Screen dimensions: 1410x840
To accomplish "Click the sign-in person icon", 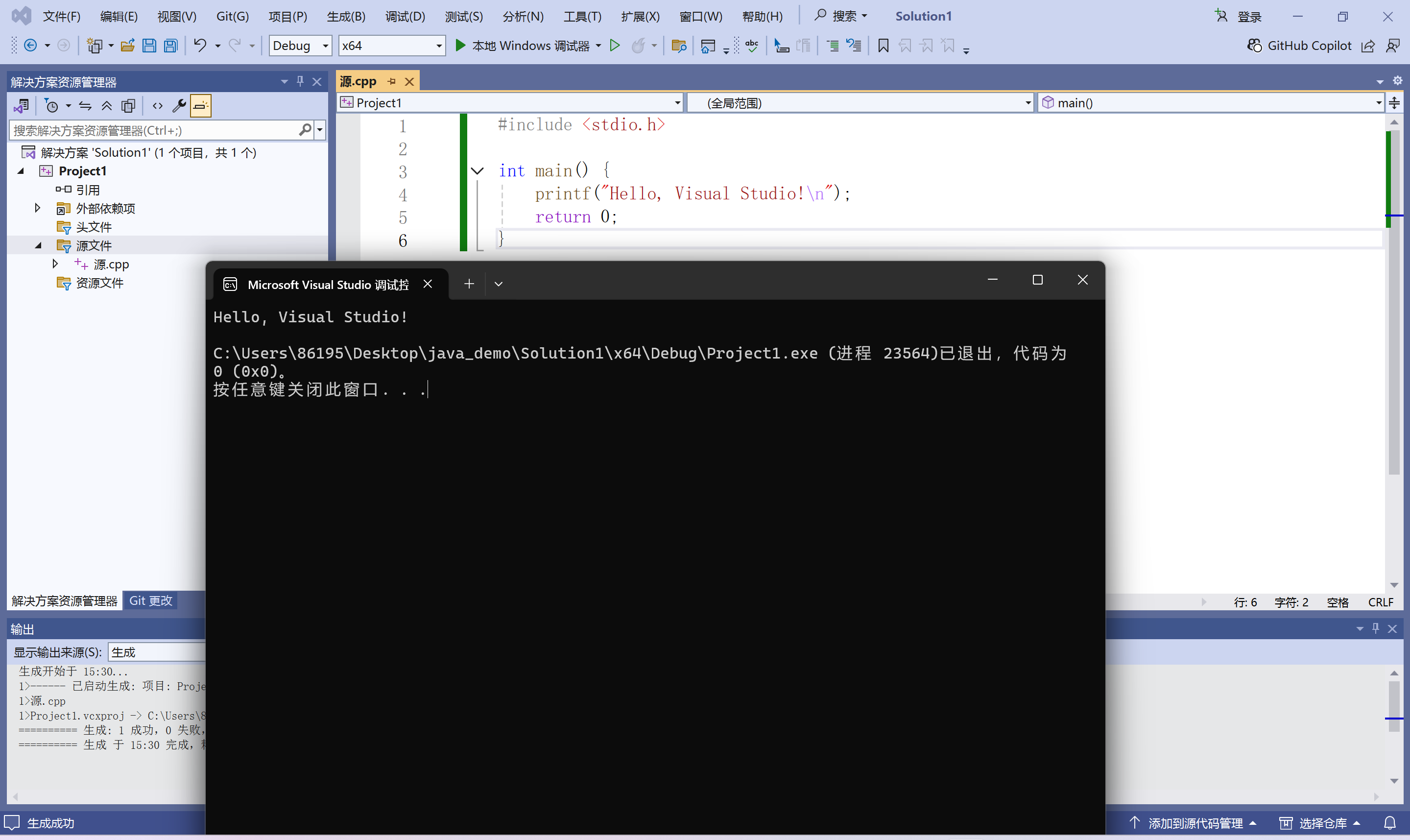I will click(1221, 16).
